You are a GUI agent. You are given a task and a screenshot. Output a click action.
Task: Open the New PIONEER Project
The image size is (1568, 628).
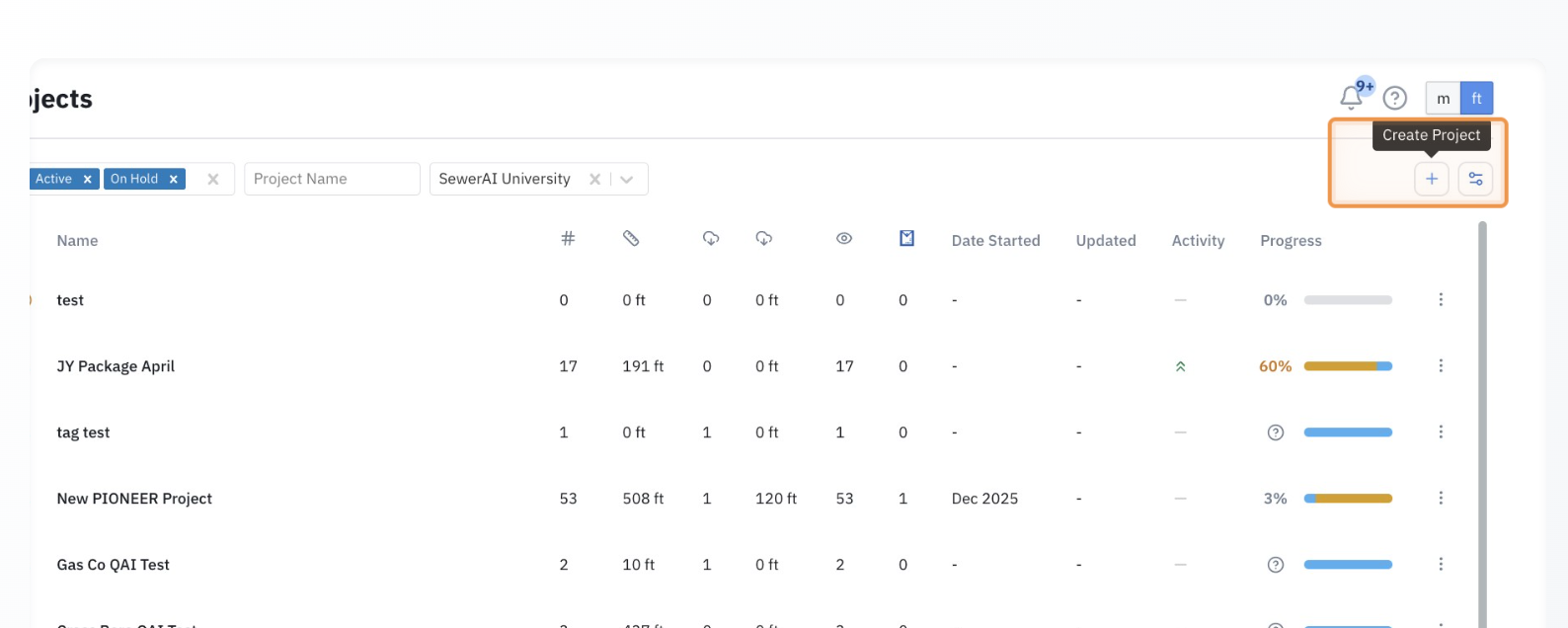(x=134, y=499)
